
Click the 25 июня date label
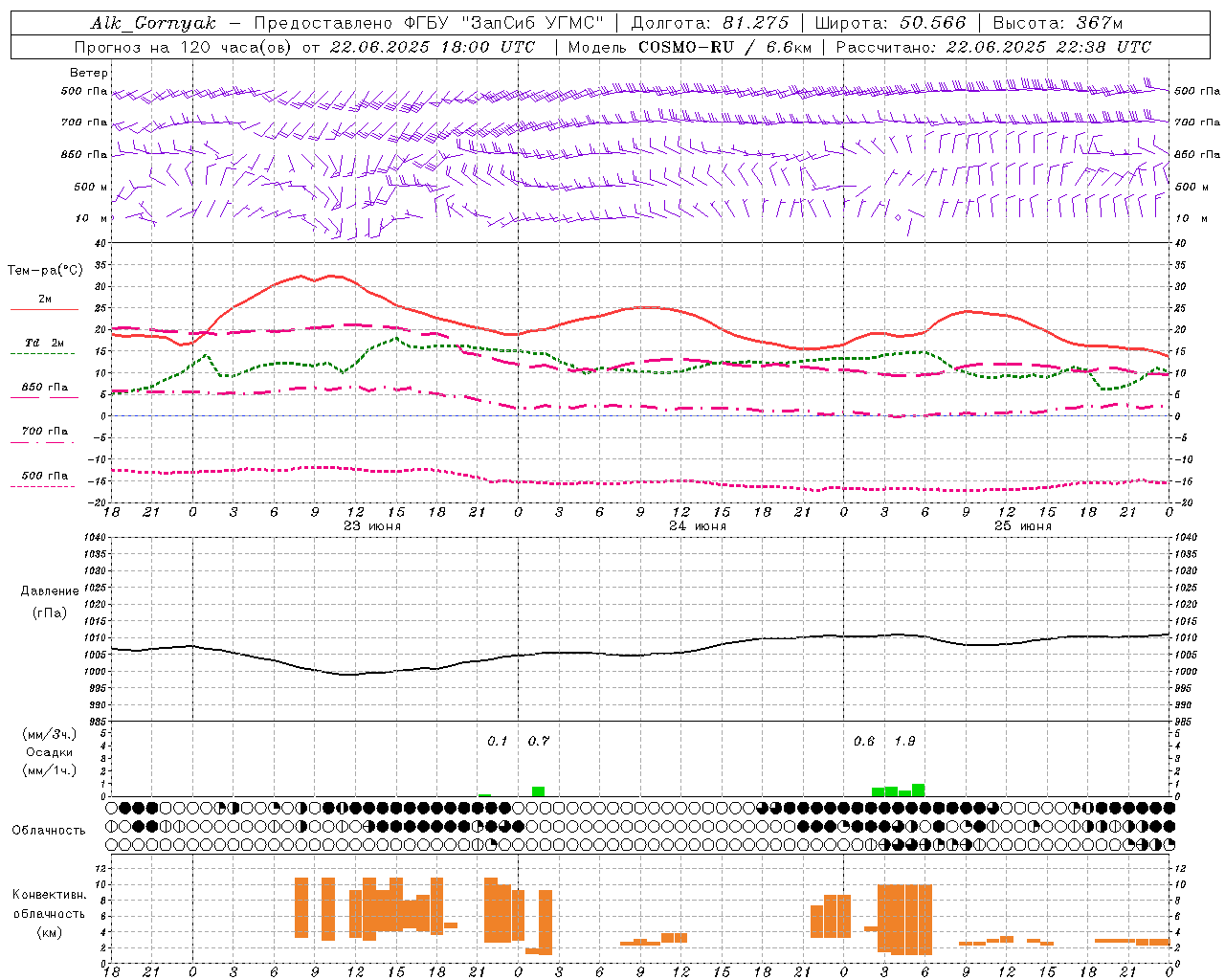[x=1023, y=526]
